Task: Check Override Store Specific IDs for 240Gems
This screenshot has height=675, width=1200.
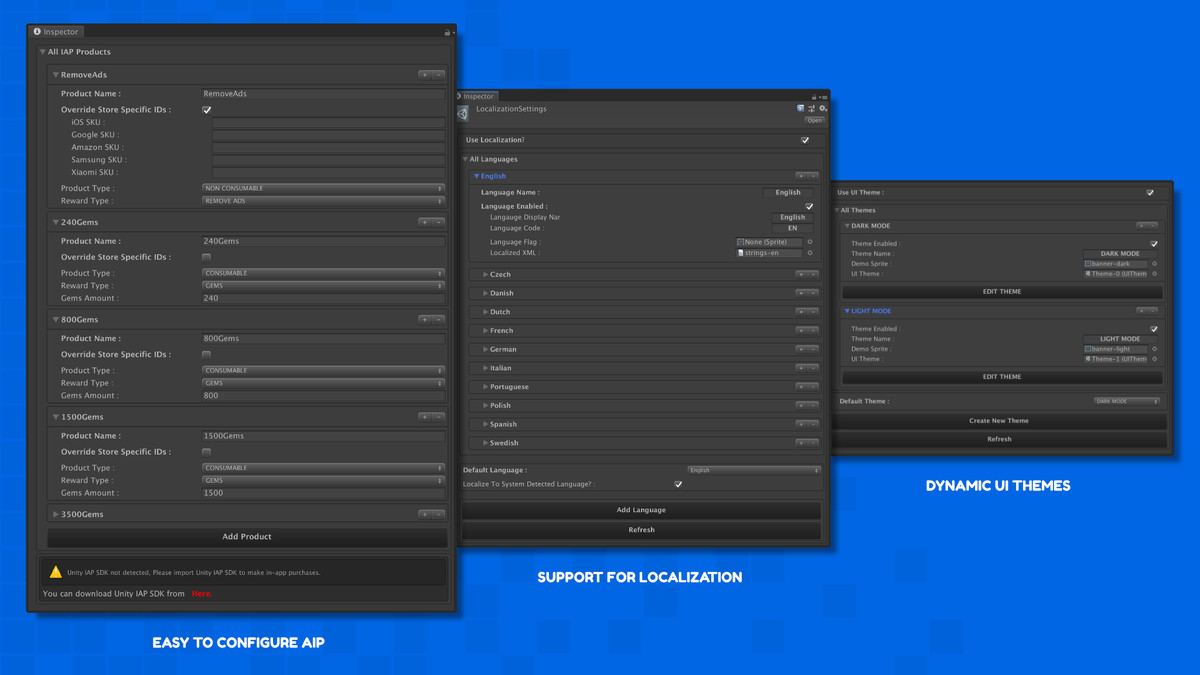Action: click(x=207, y=257)
